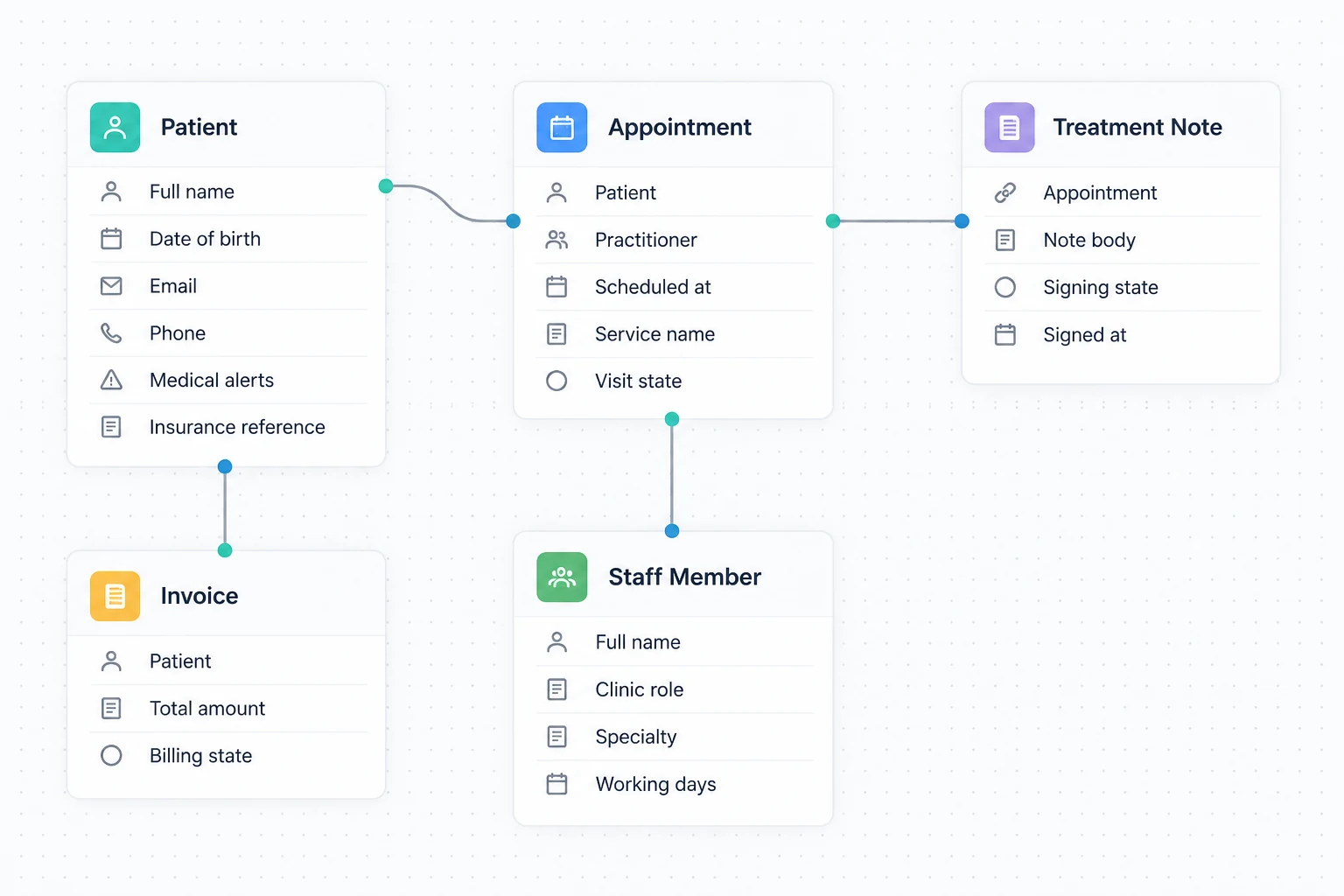Click the calendar icon beside Date of birth
Image resolution: width=1344 pixels, height=896 pixels.
tap(111, 239)
